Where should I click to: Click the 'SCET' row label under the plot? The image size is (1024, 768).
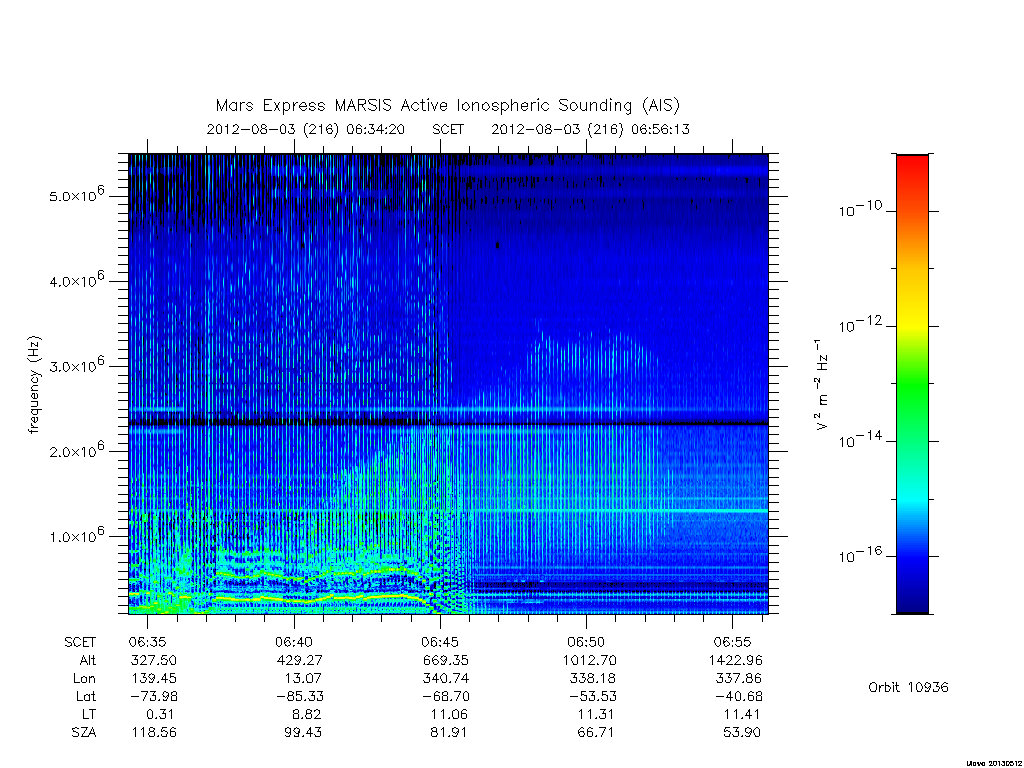(x=80, y=642)
